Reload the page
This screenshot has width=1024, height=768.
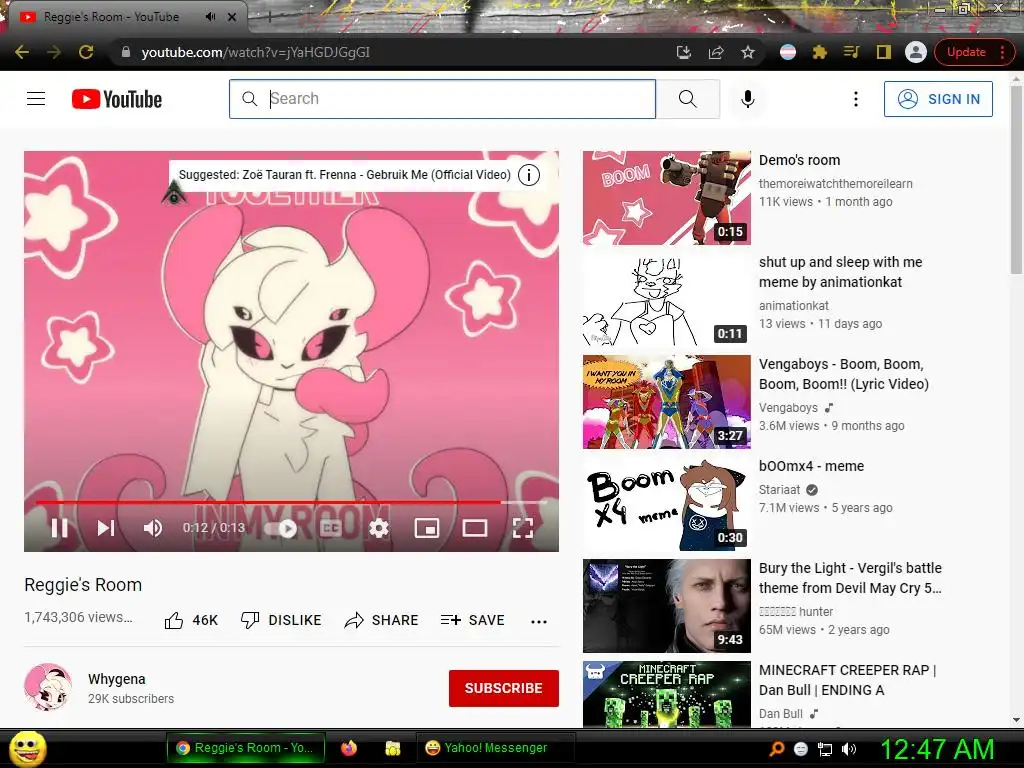[86, 52]
